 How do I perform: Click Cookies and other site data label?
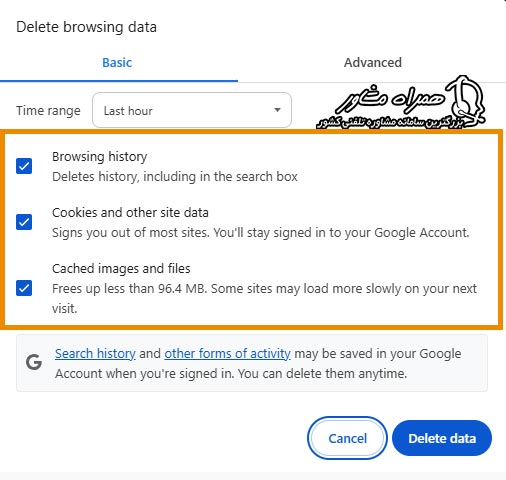[130, 213]
